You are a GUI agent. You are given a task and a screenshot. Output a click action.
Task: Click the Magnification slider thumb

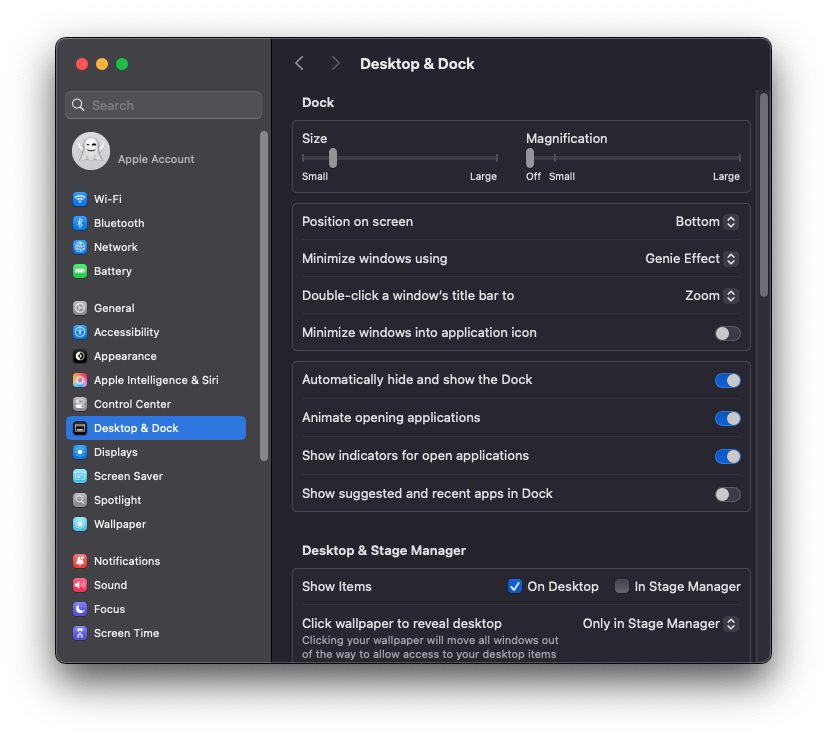tap(530, 158)
